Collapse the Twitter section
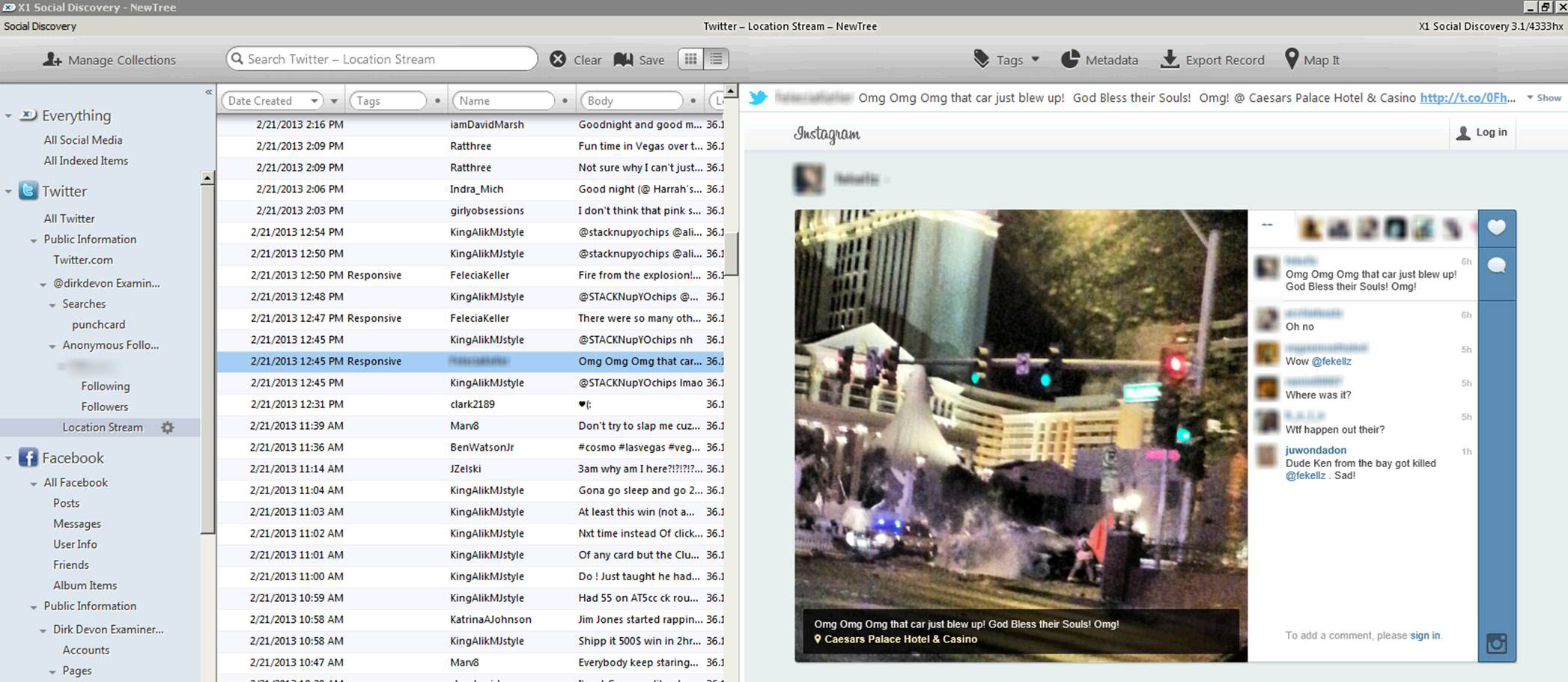Viewport: 1568px width, 682px height. (8, 192)
